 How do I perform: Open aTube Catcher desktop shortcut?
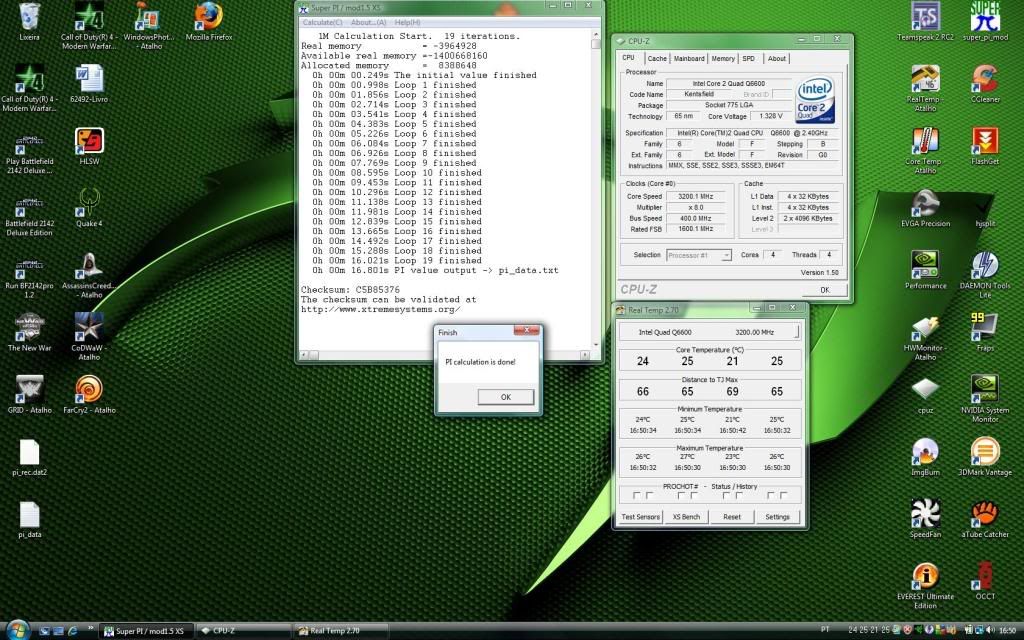pos(985,515)
